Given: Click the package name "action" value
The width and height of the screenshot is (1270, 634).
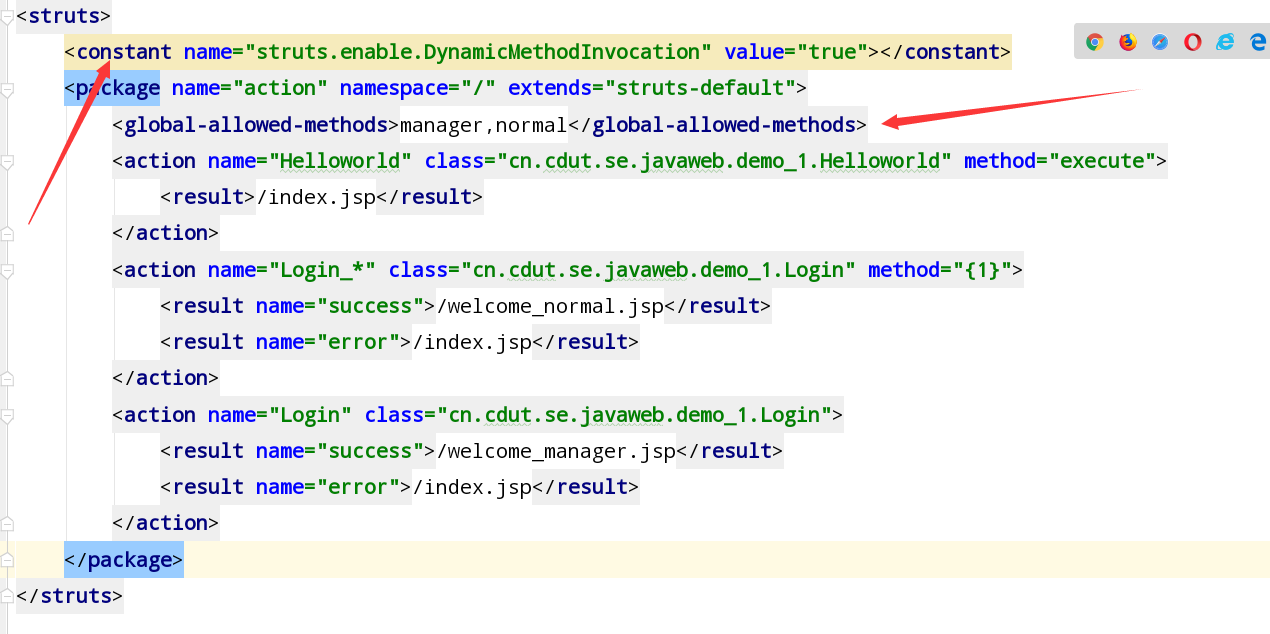Looking at the screenshot, I should (281, 88).
